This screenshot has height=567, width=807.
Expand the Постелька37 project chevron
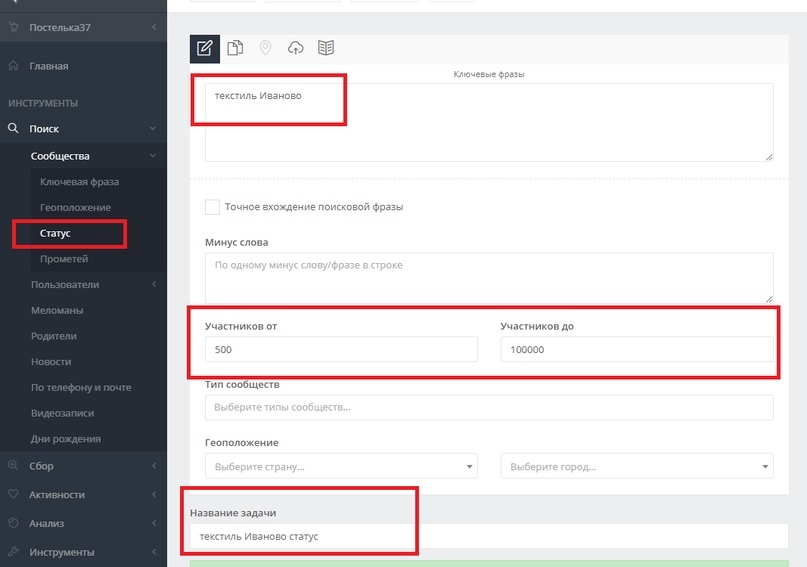coord(154,27)
